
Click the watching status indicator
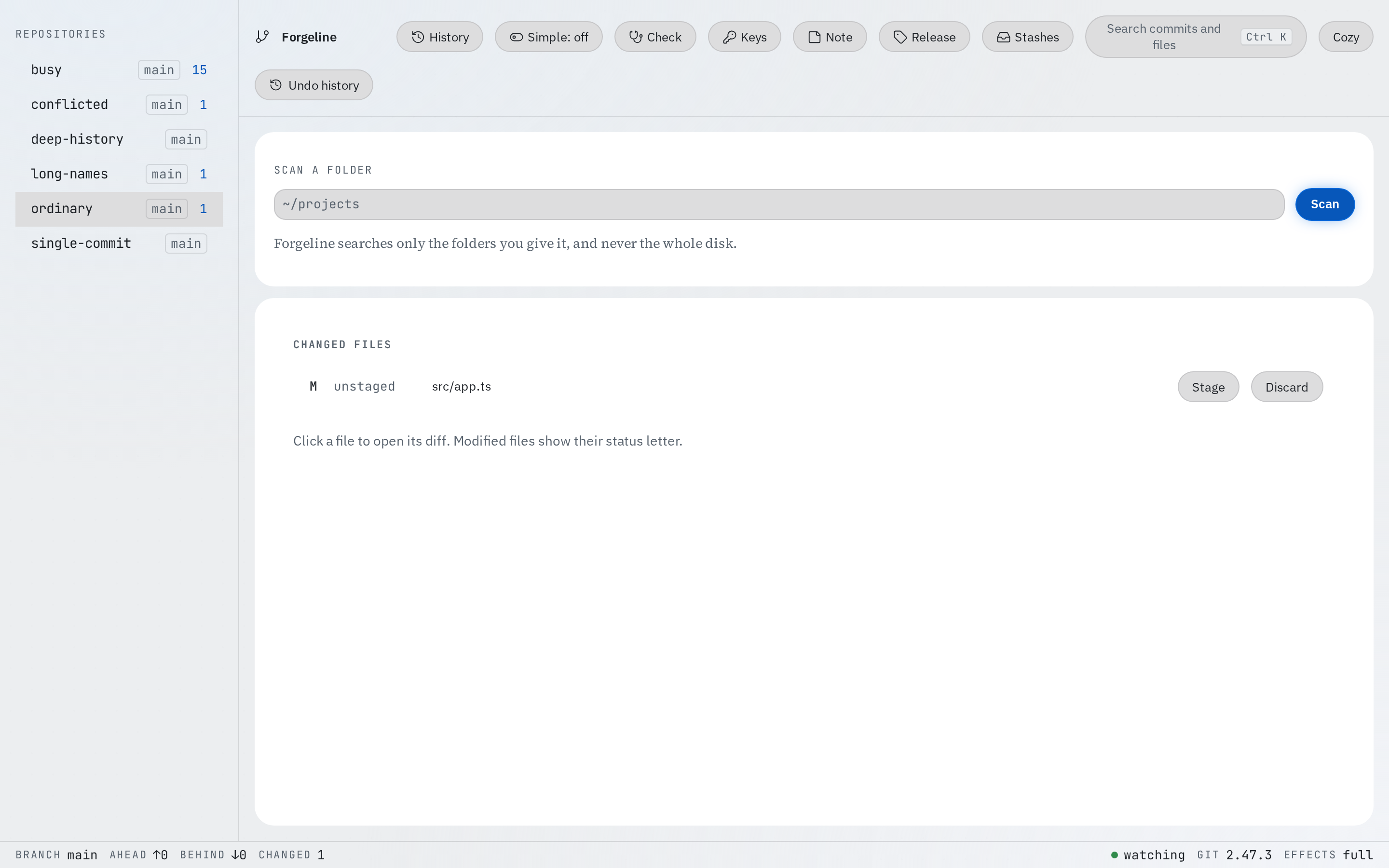[x=1147, y=855]
